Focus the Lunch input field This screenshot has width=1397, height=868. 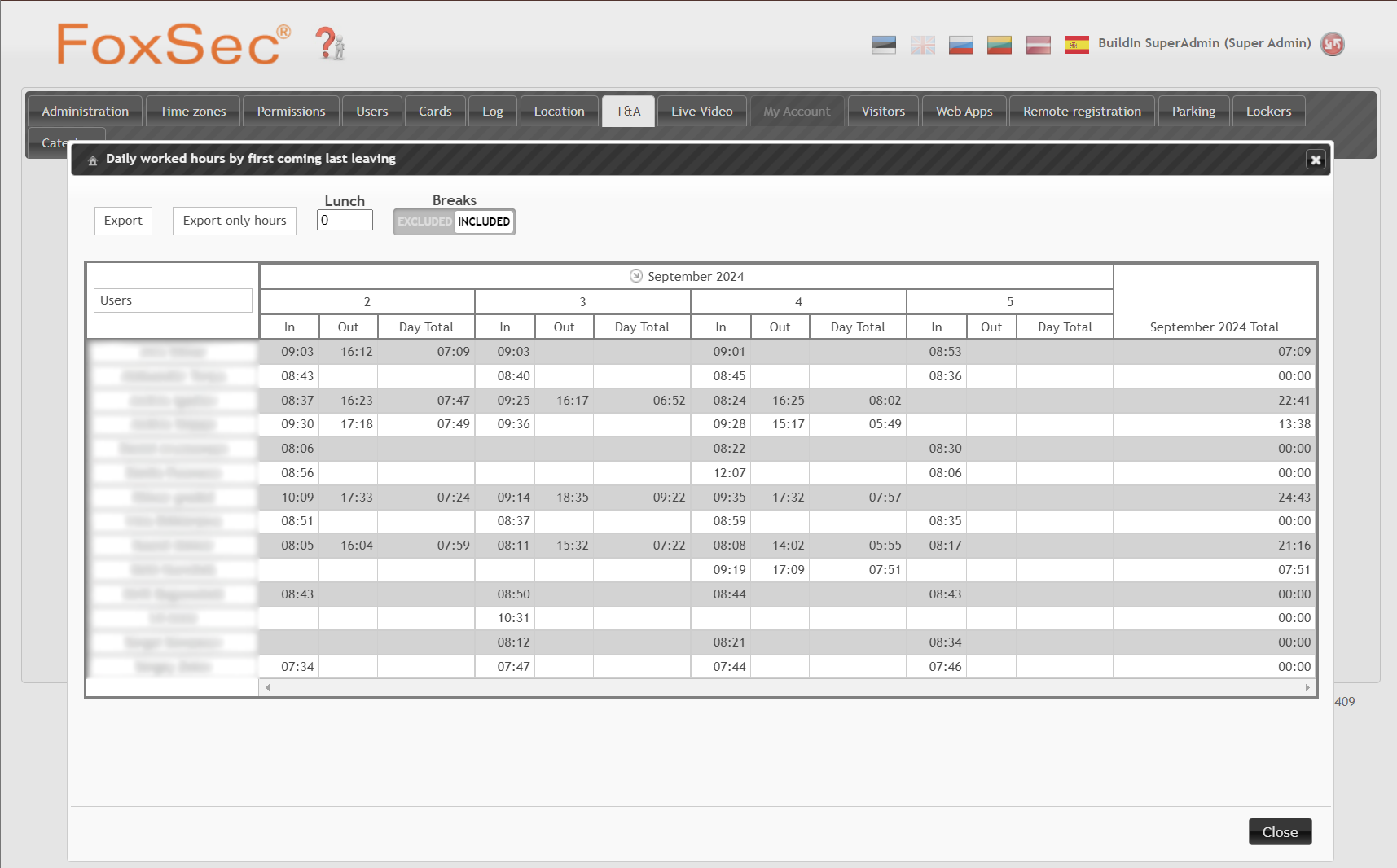[345, 220]
